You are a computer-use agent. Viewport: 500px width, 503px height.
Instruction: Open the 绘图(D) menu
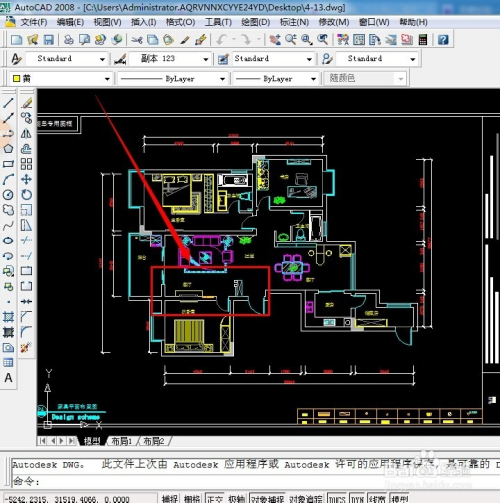point(255,22)
